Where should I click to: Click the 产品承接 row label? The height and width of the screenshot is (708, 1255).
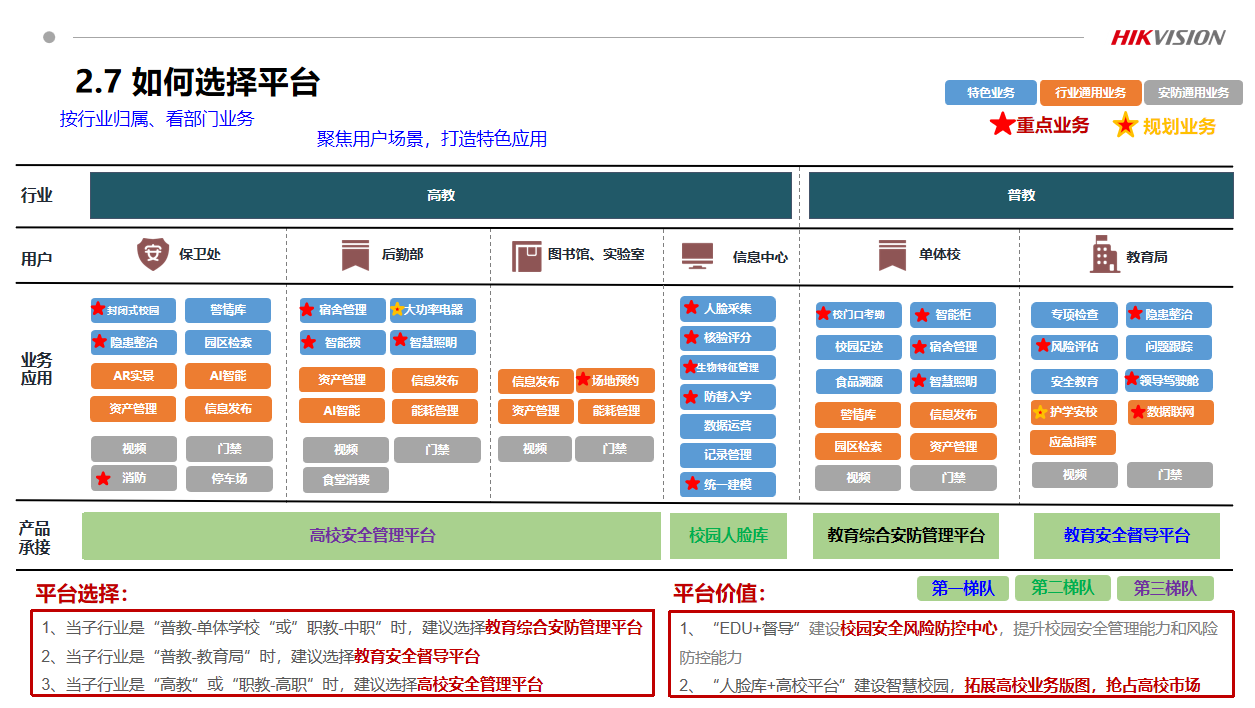(34, 538)
